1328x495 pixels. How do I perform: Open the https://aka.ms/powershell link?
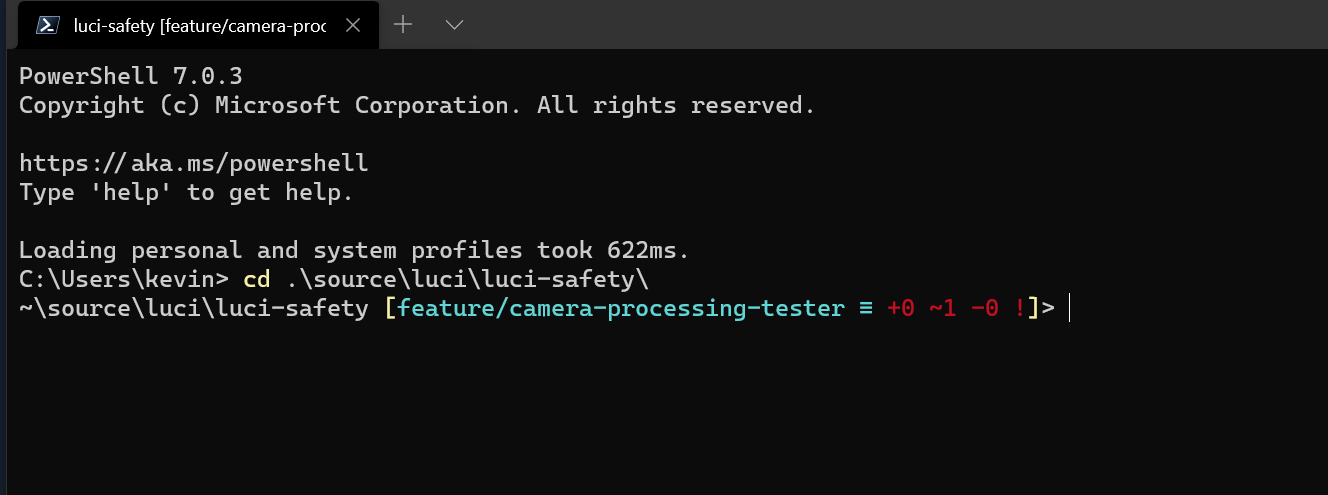coord(194,163)
